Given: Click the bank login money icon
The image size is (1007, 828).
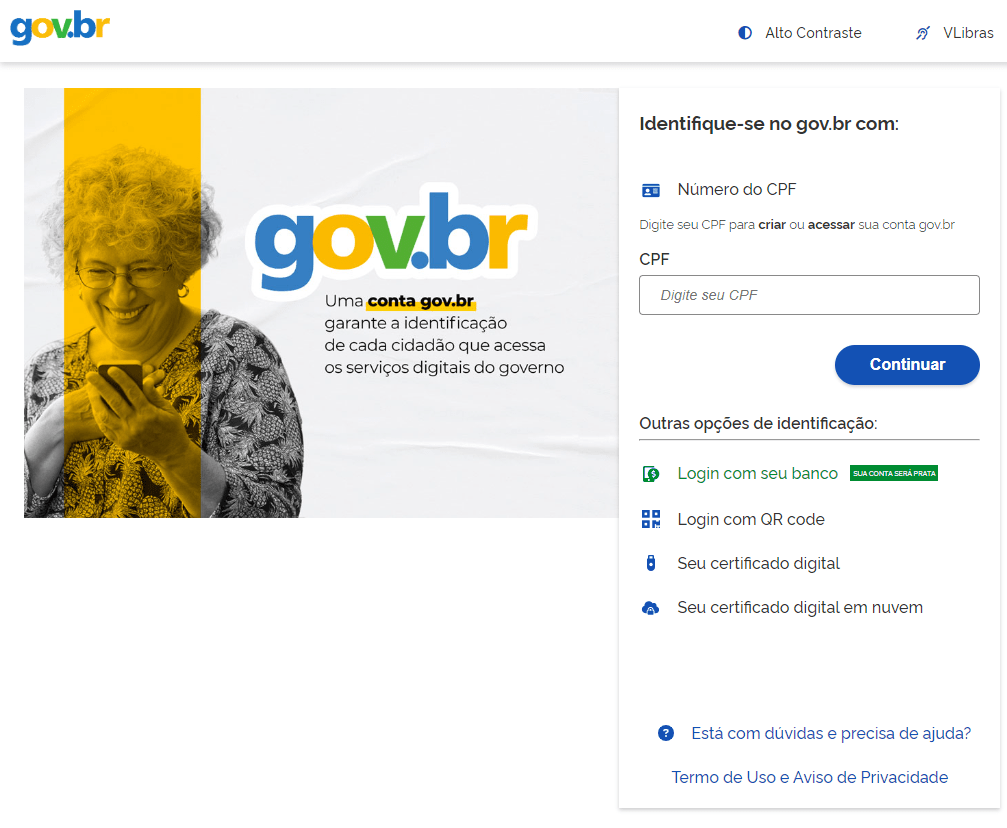Looking at the screenshot, I should pyautogui.click(x=651, y=474).
